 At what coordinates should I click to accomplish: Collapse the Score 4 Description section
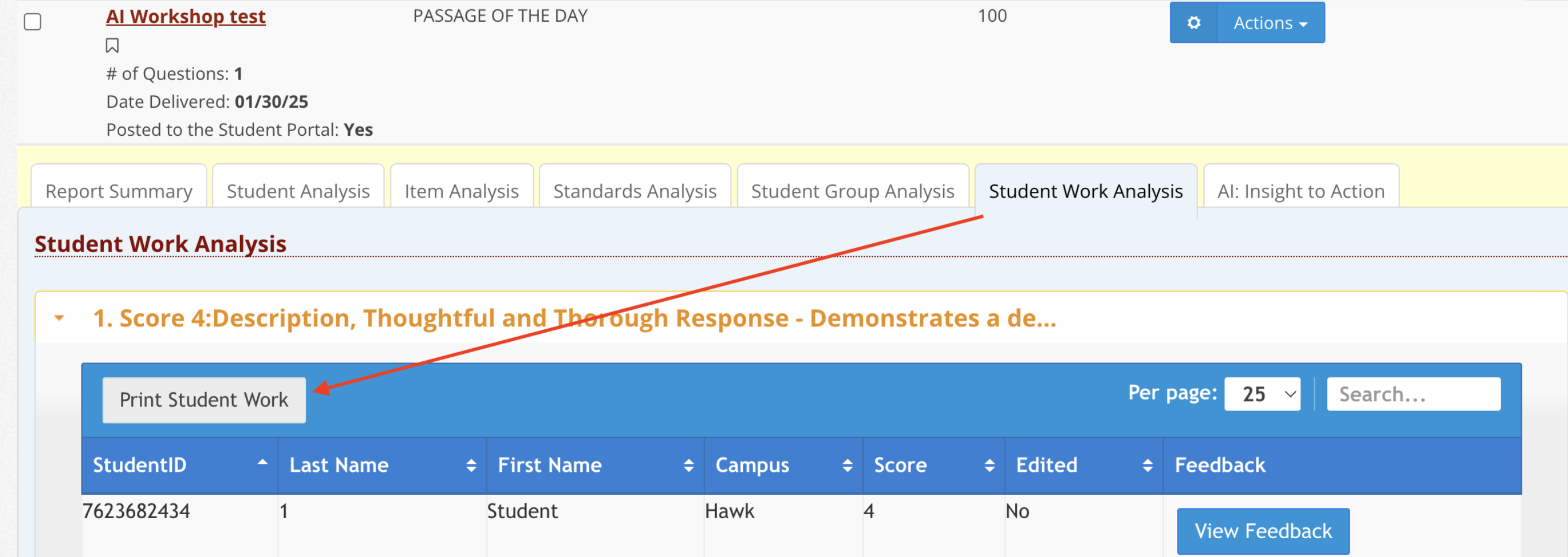click(58, 317)
